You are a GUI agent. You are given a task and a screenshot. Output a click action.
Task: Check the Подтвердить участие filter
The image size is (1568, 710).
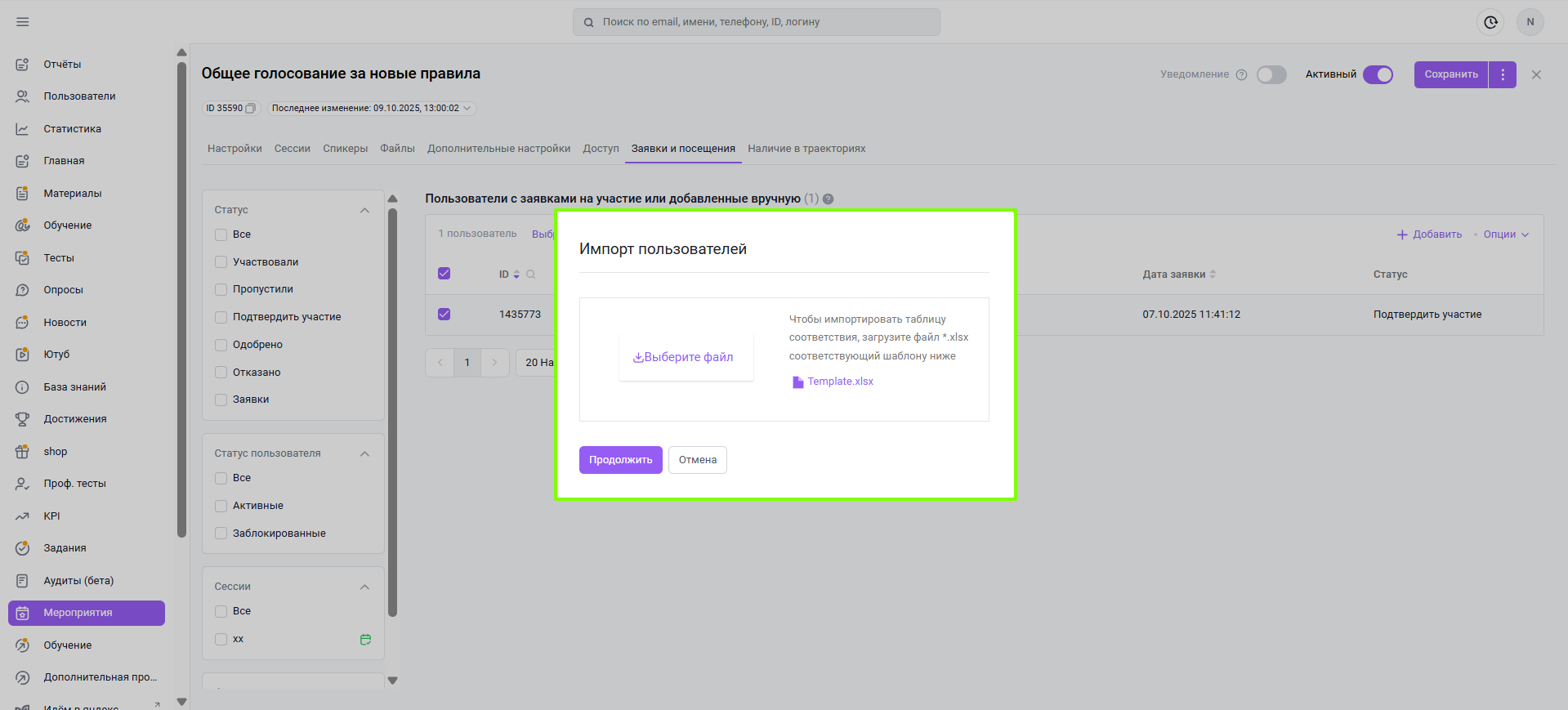click(221, 317)
